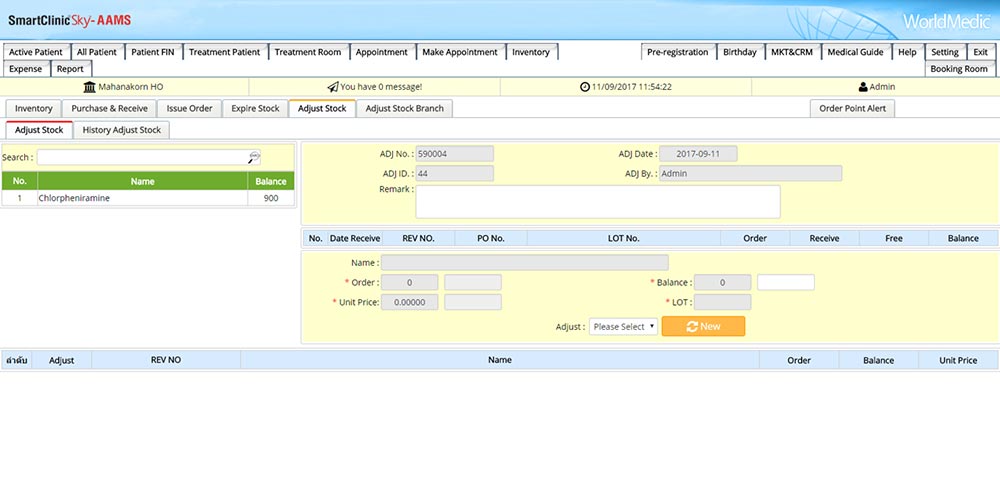Click into the Remark text box
Image resolution: width=1000 pixels, height=483 pixels.
tap(597, 201)
